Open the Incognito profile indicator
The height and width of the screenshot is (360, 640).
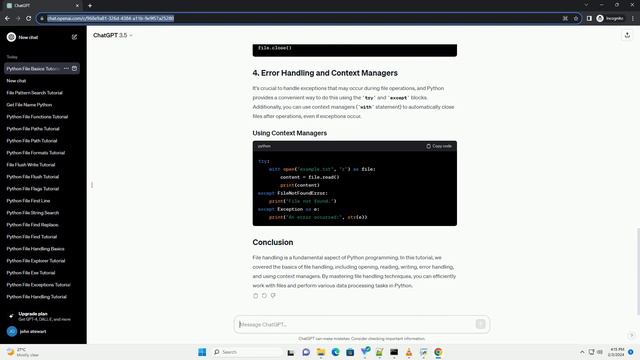610,18
